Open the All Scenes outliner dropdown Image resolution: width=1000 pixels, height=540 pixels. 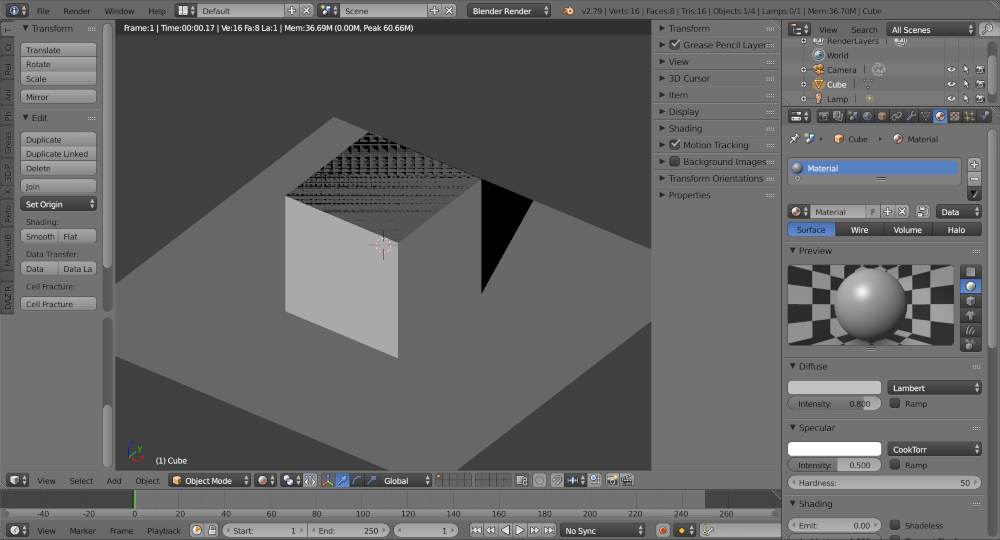tap(931, 29)
